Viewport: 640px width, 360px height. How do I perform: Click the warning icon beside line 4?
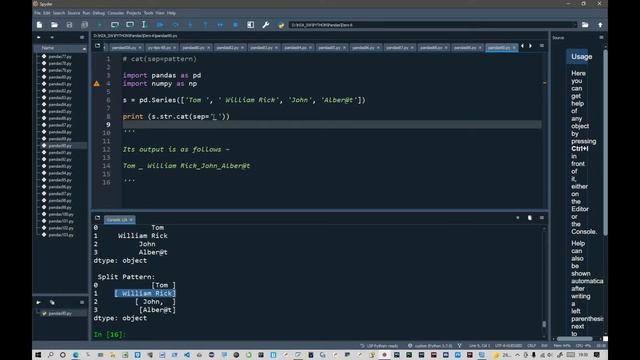point(97,84)
